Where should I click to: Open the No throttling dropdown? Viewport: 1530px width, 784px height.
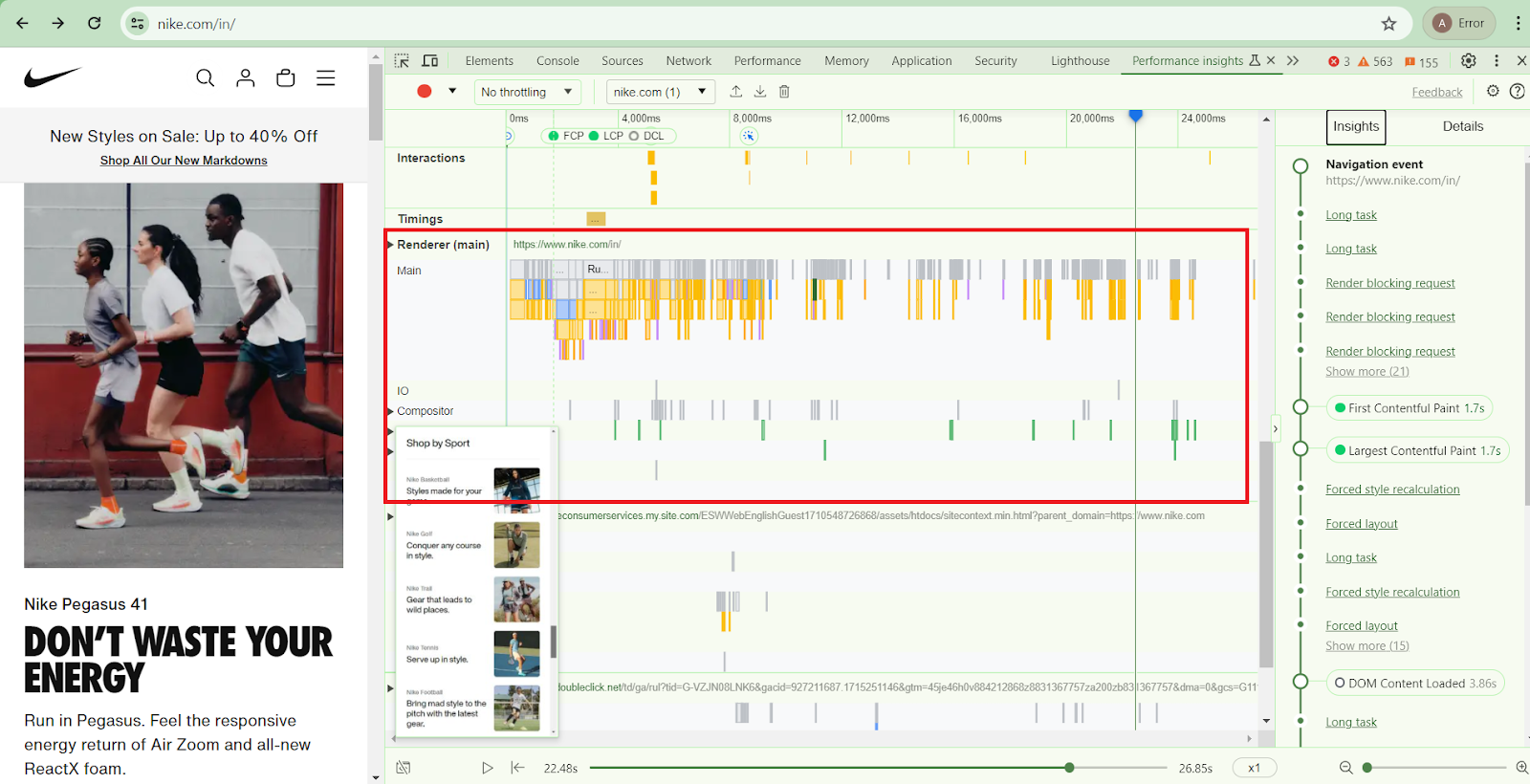tap(527, 92)
